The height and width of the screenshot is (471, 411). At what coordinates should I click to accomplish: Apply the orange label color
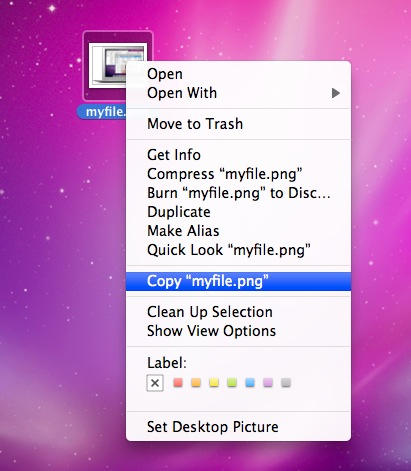(x=196, y=382)
